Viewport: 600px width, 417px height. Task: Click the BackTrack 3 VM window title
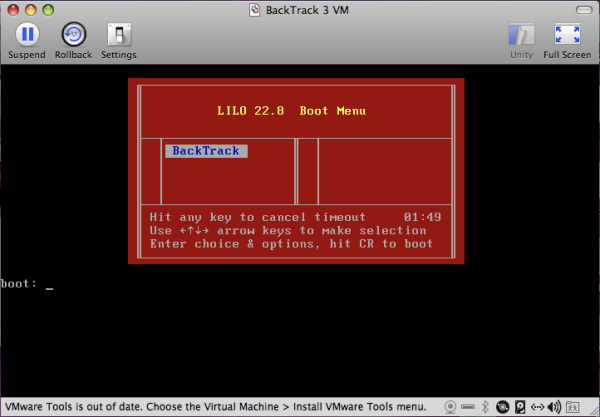point(307,10)
